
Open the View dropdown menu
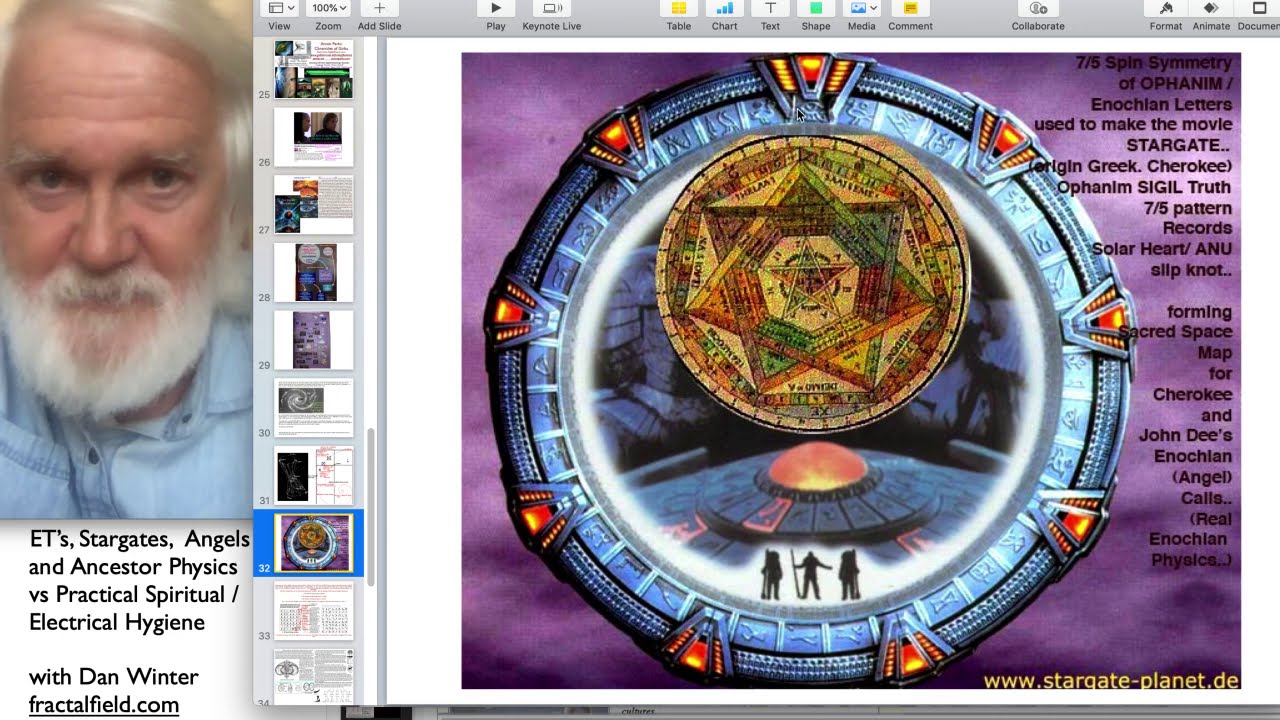click(x=279, y=9)
